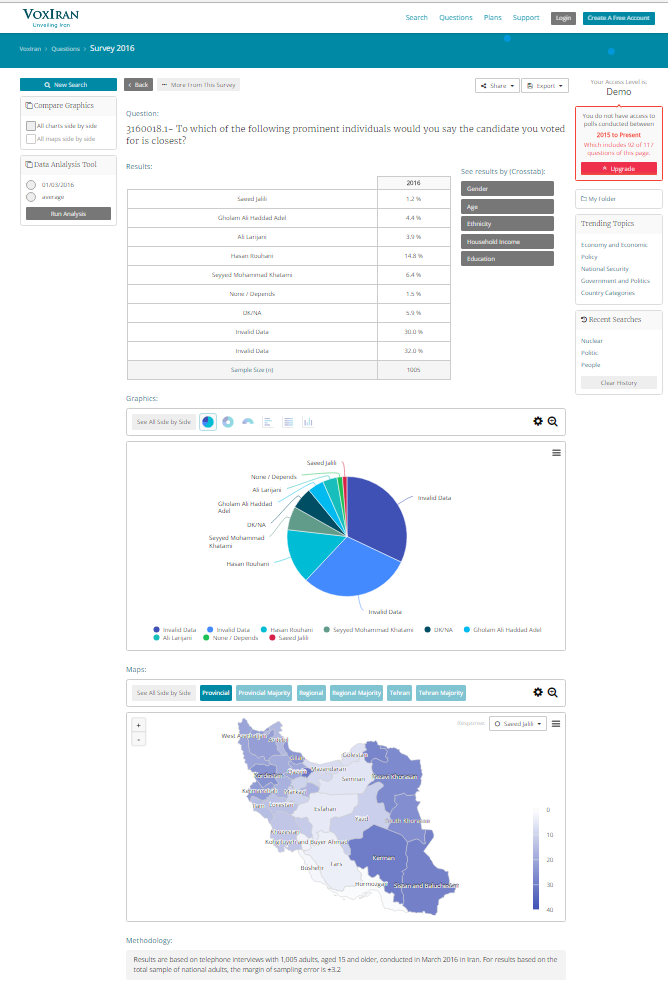Select the horizontal bar chart type
This screenshot has width=668, height=984.
point(267,422)
